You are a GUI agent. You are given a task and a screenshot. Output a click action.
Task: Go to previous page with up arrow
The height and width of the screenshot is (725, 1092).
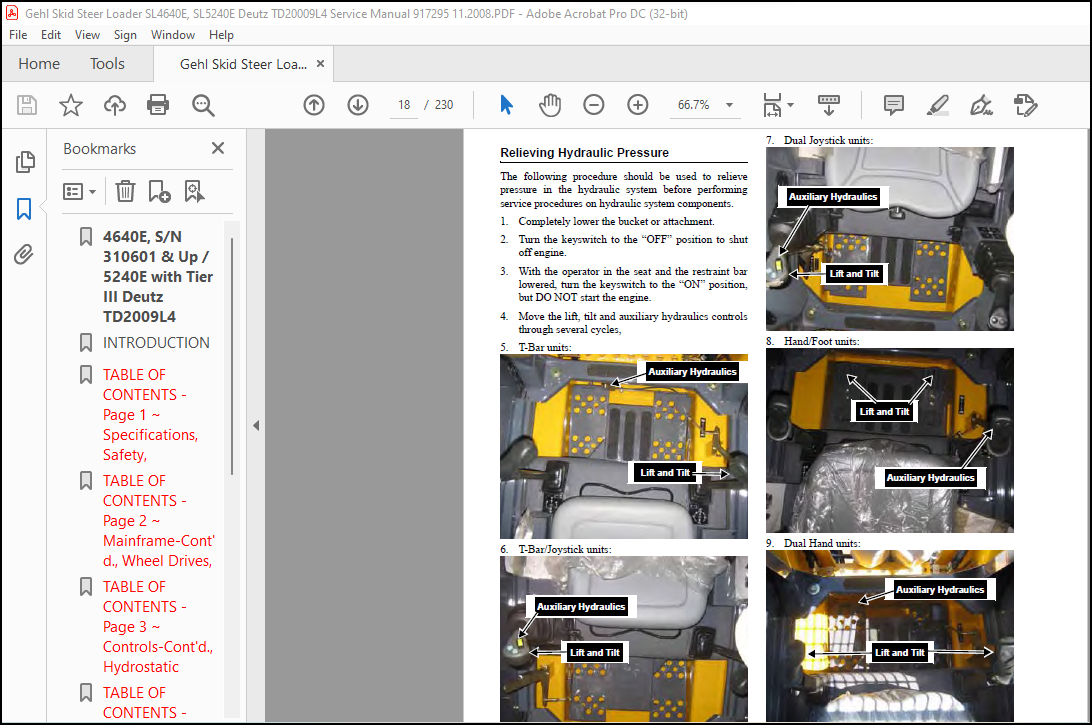[314, 105]
